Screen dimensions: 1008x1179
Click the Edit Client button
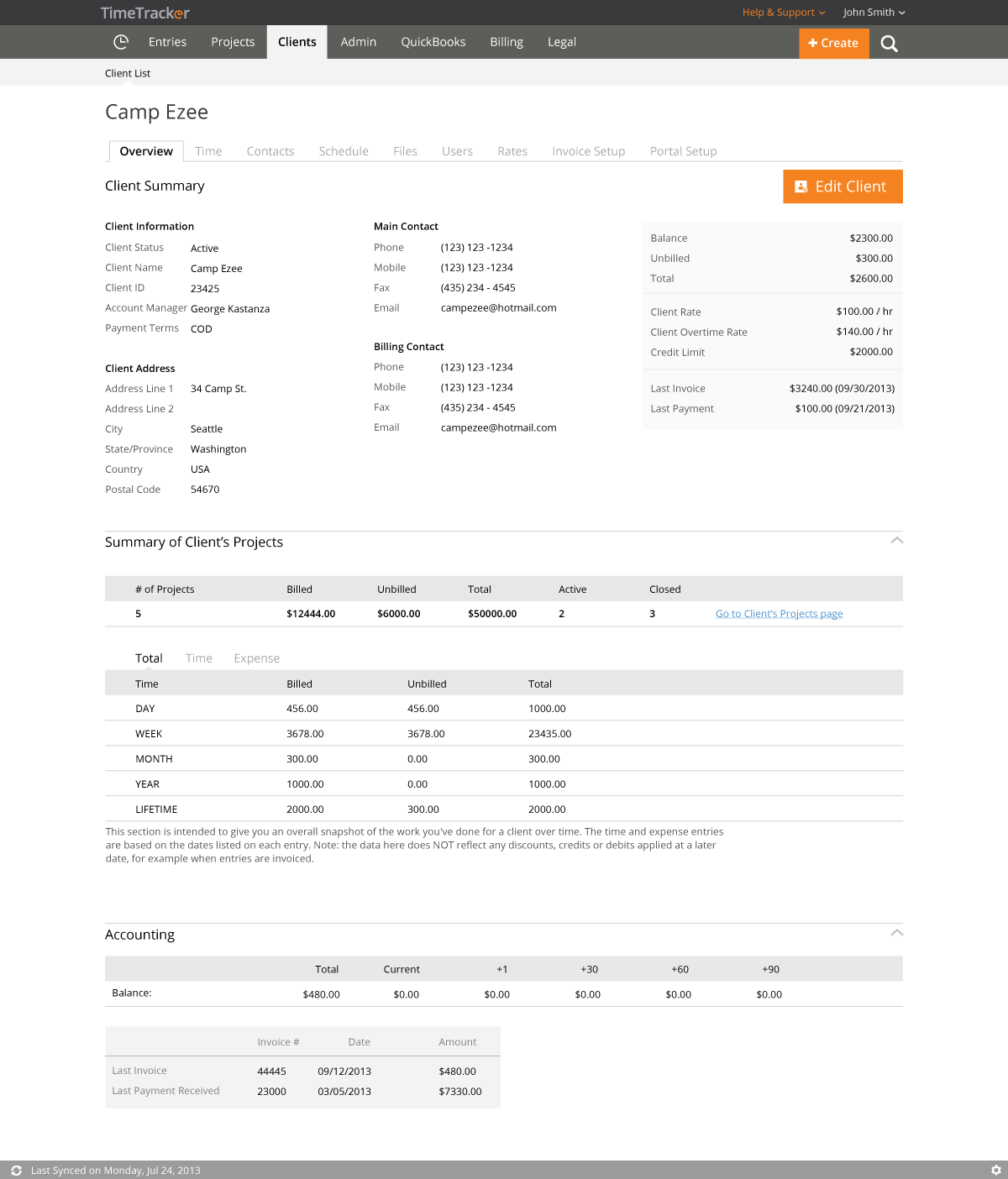coord(843,186)
